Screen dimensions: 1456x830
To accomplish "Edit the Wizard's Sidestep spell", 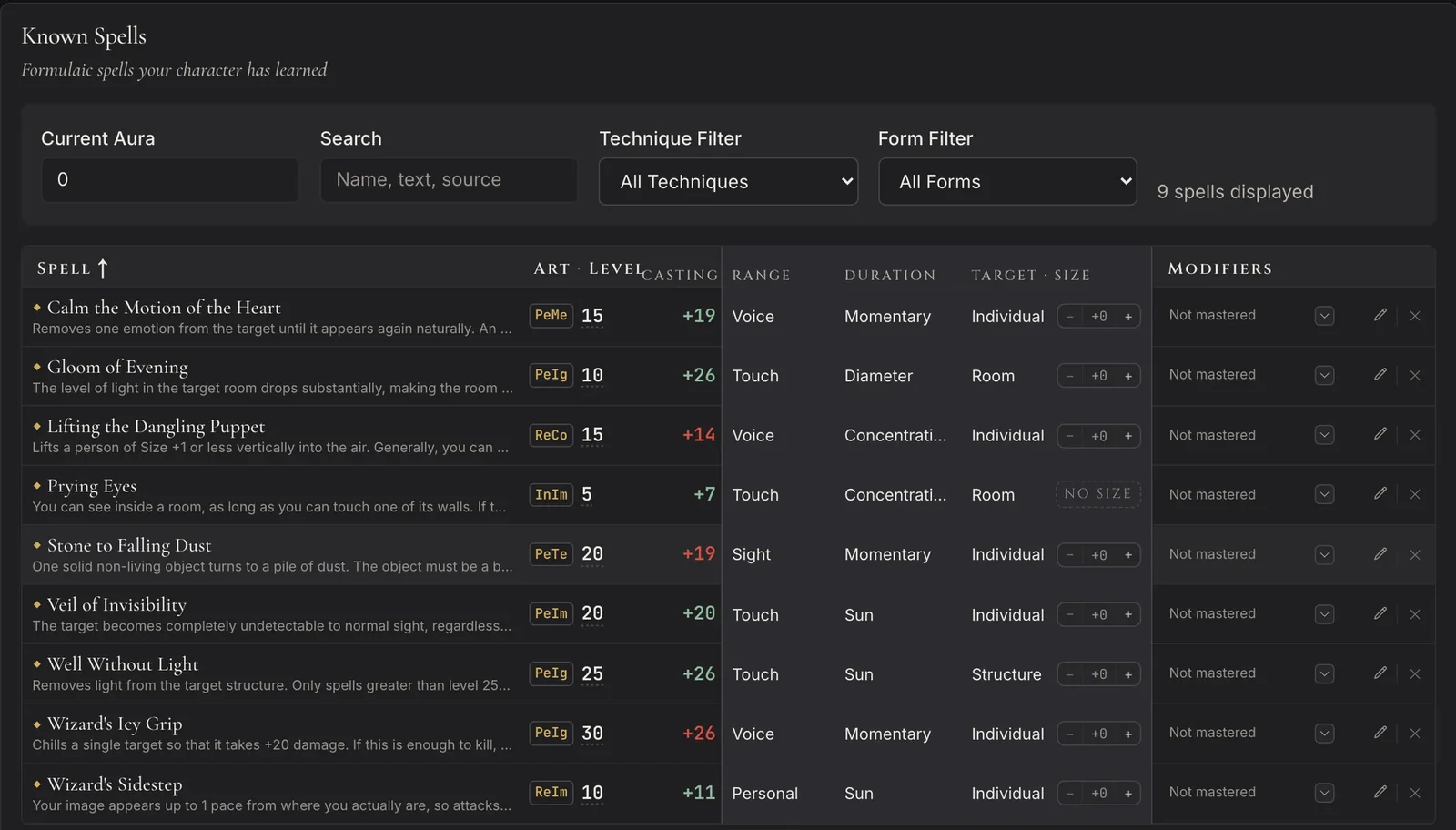I will coord(1380,792).
